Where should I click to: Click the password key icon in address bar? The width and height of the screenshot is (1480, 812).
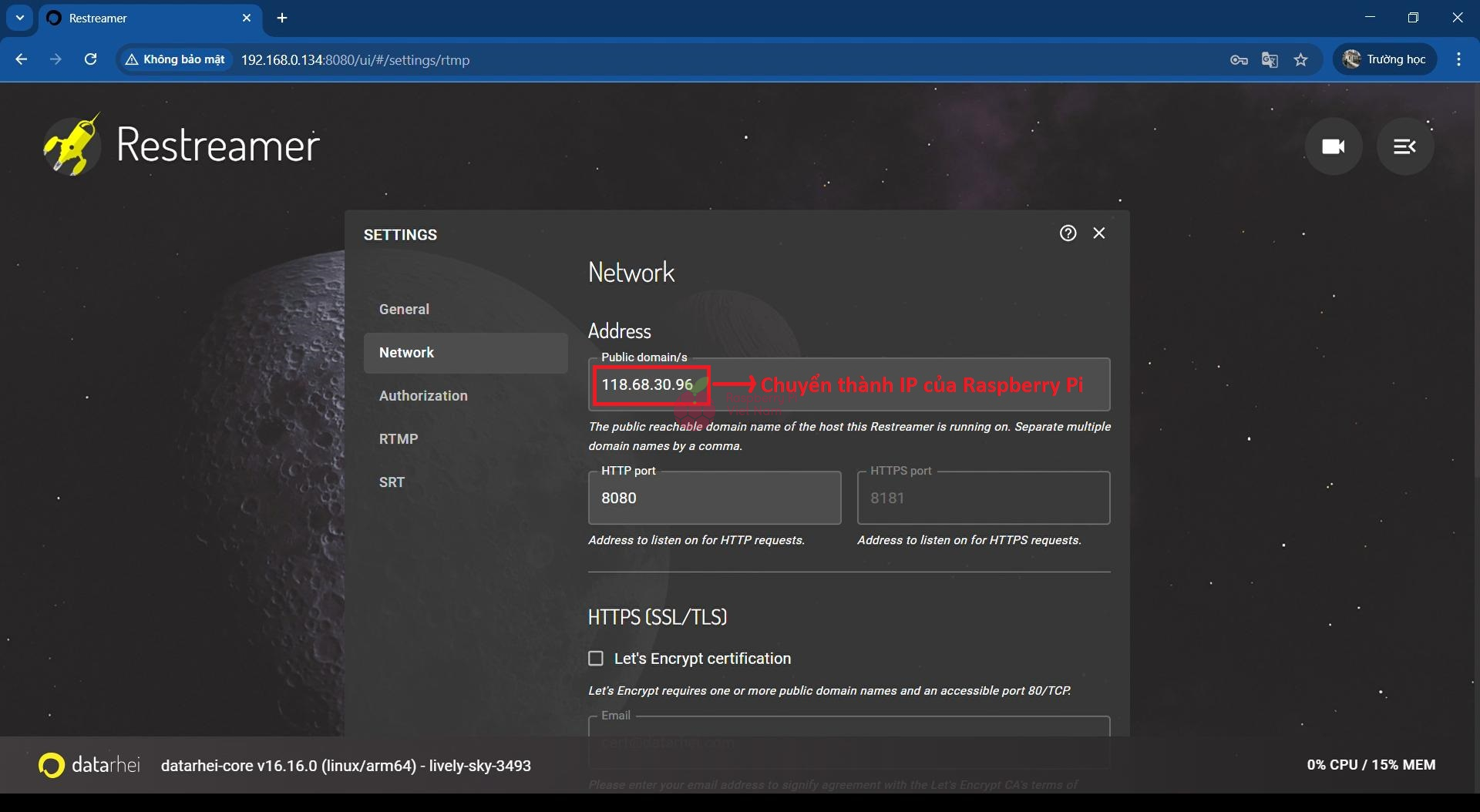[x=1239, y=60]
